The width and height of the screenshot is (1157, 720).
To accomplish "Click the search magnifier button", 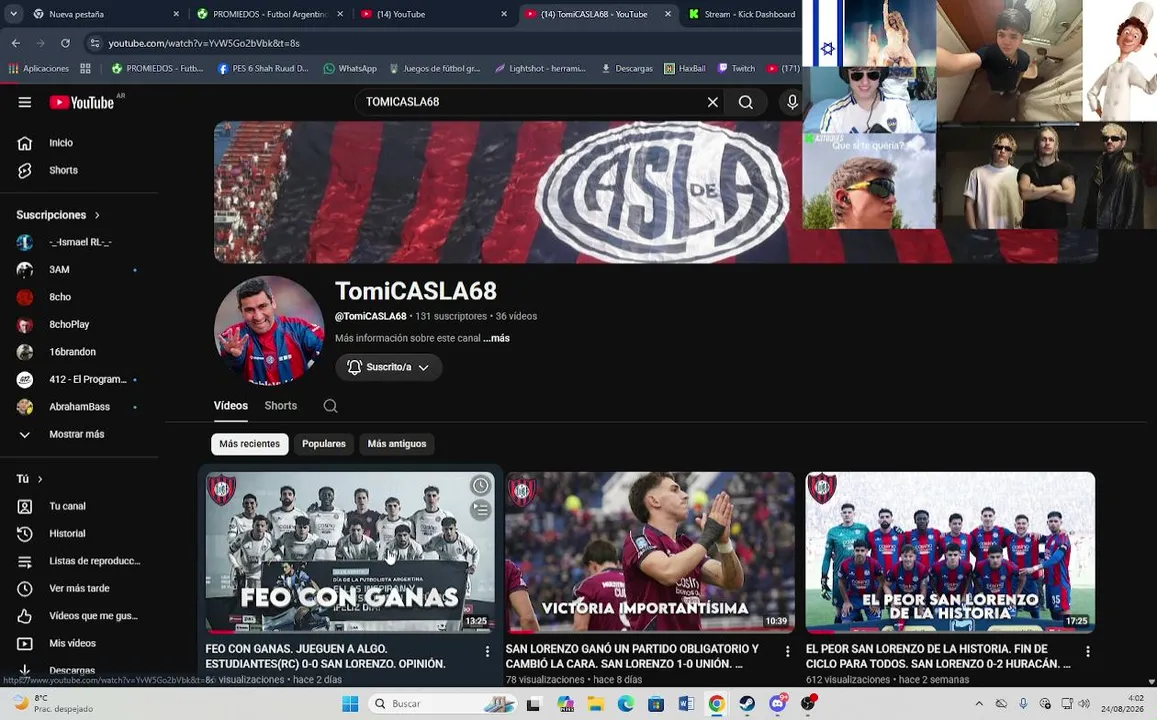I will (746, 102).
